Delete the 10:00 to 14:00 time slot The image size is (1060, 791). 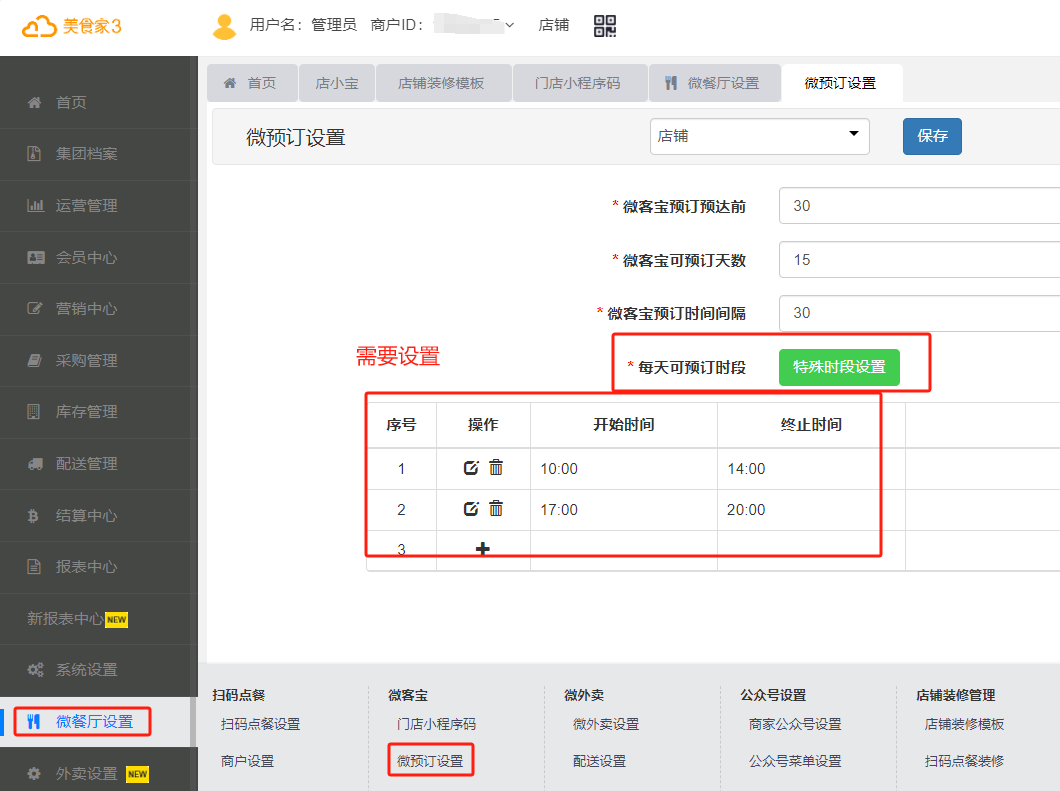point(496,468)
